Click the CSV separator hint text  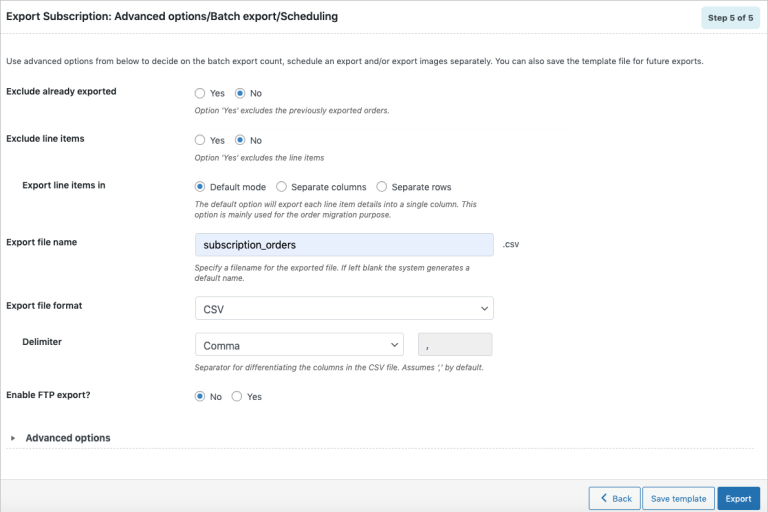coord(339,367)
